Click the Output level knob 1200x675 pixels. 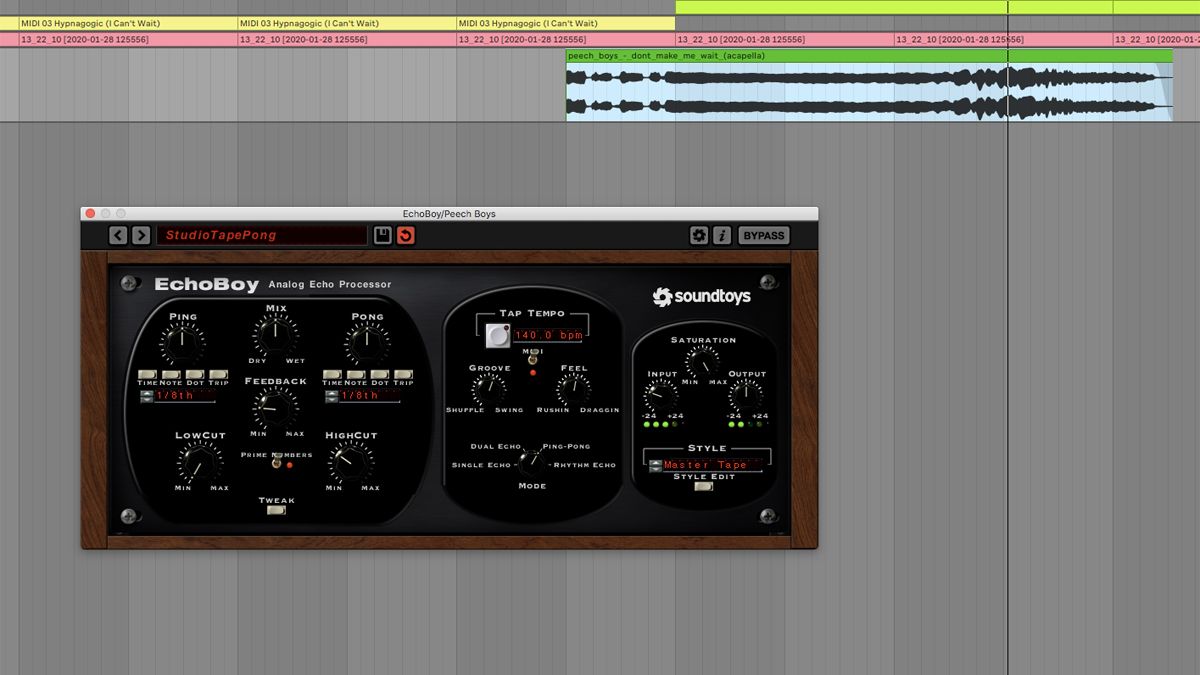click(746, 396)
